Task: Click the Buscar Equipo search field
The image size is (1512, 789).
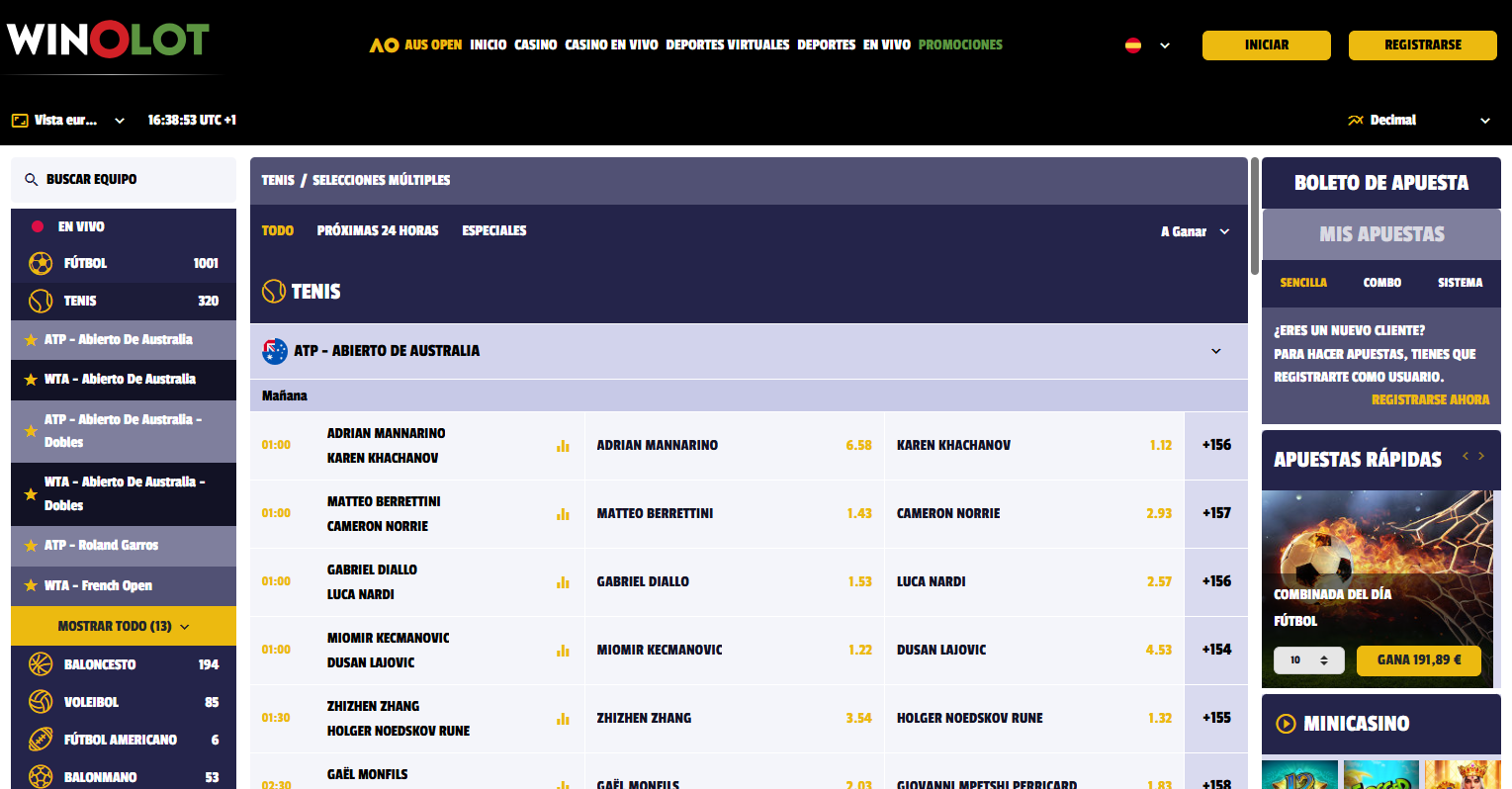Action: click(124, 180)
